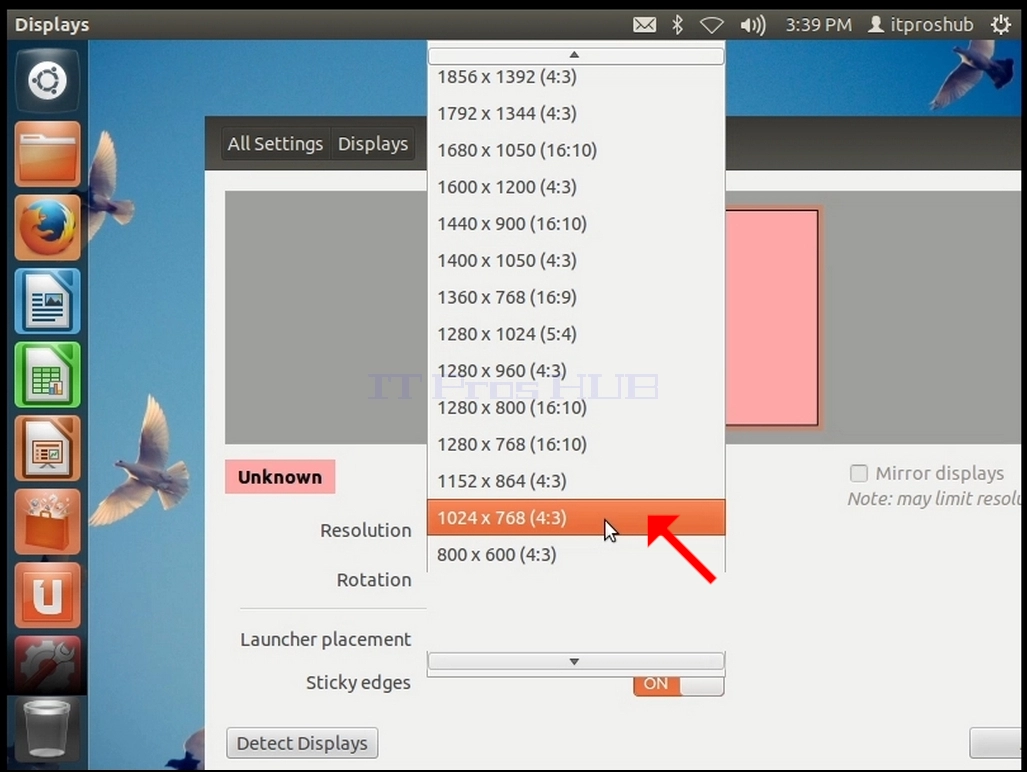Screen dimensions: 1027x772
Task: Select 1280 x 800 (16:10) option
Action: [576, 407]
